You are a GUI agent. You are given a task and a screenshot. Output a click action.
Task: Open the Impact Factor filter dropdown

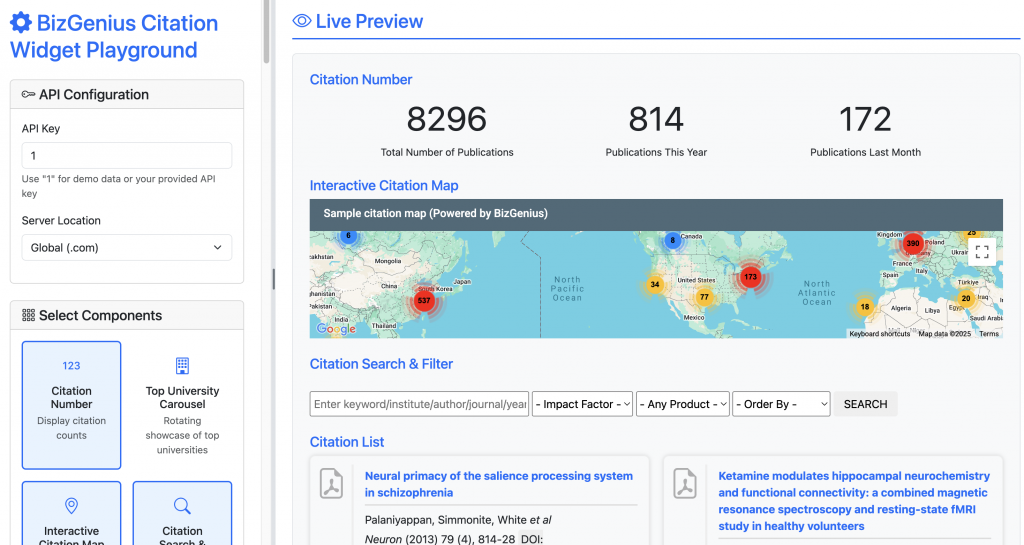(x=583, y=404)
